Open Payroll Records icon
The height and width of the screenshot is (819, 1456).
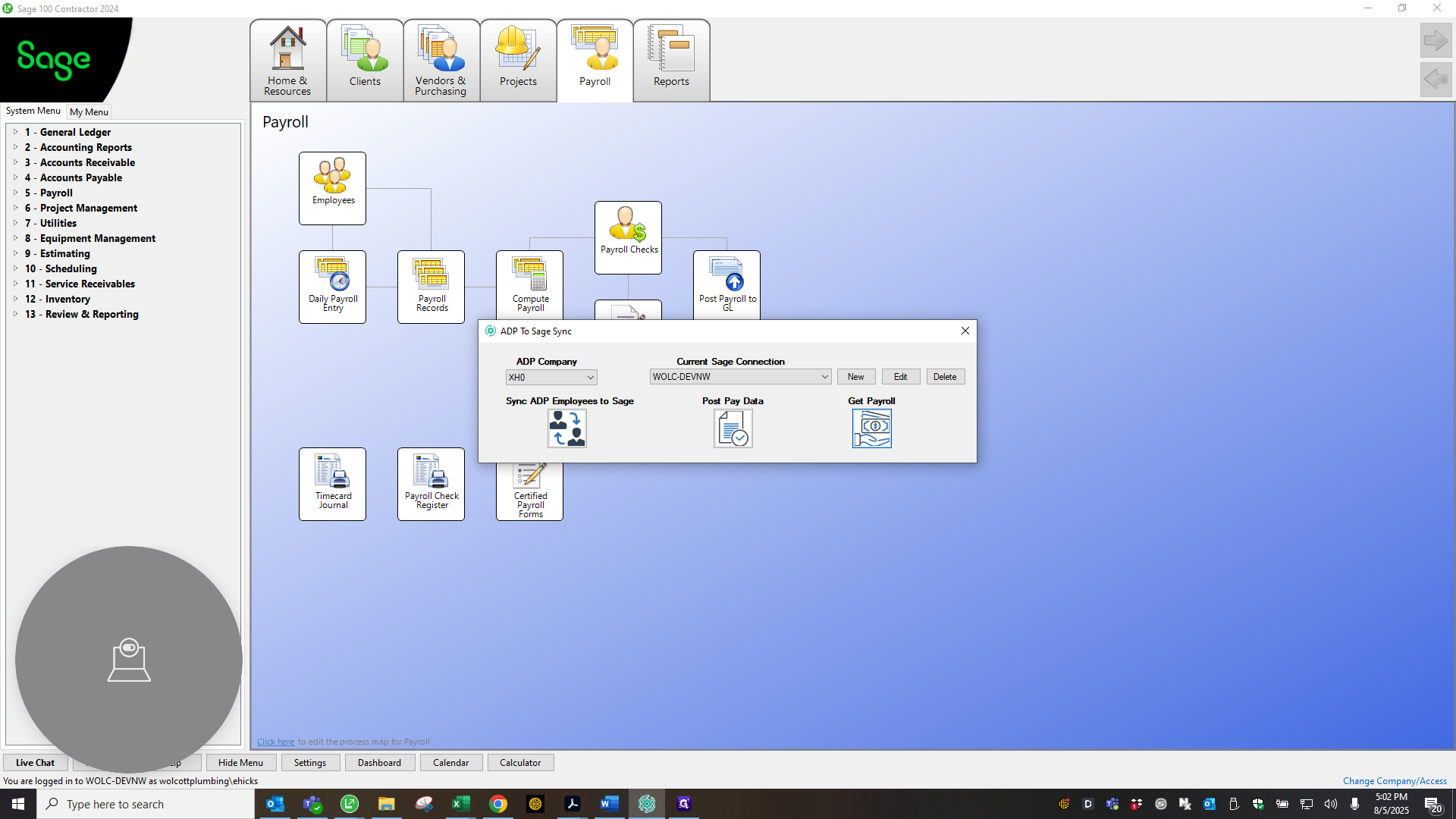coord(431,287)
